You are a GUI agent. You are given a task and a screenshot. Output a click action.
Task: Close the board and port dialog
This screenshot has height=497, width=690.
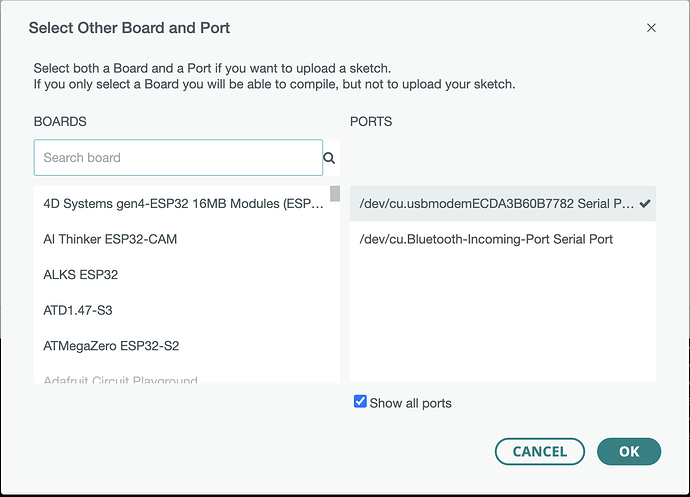coord(651,28)
